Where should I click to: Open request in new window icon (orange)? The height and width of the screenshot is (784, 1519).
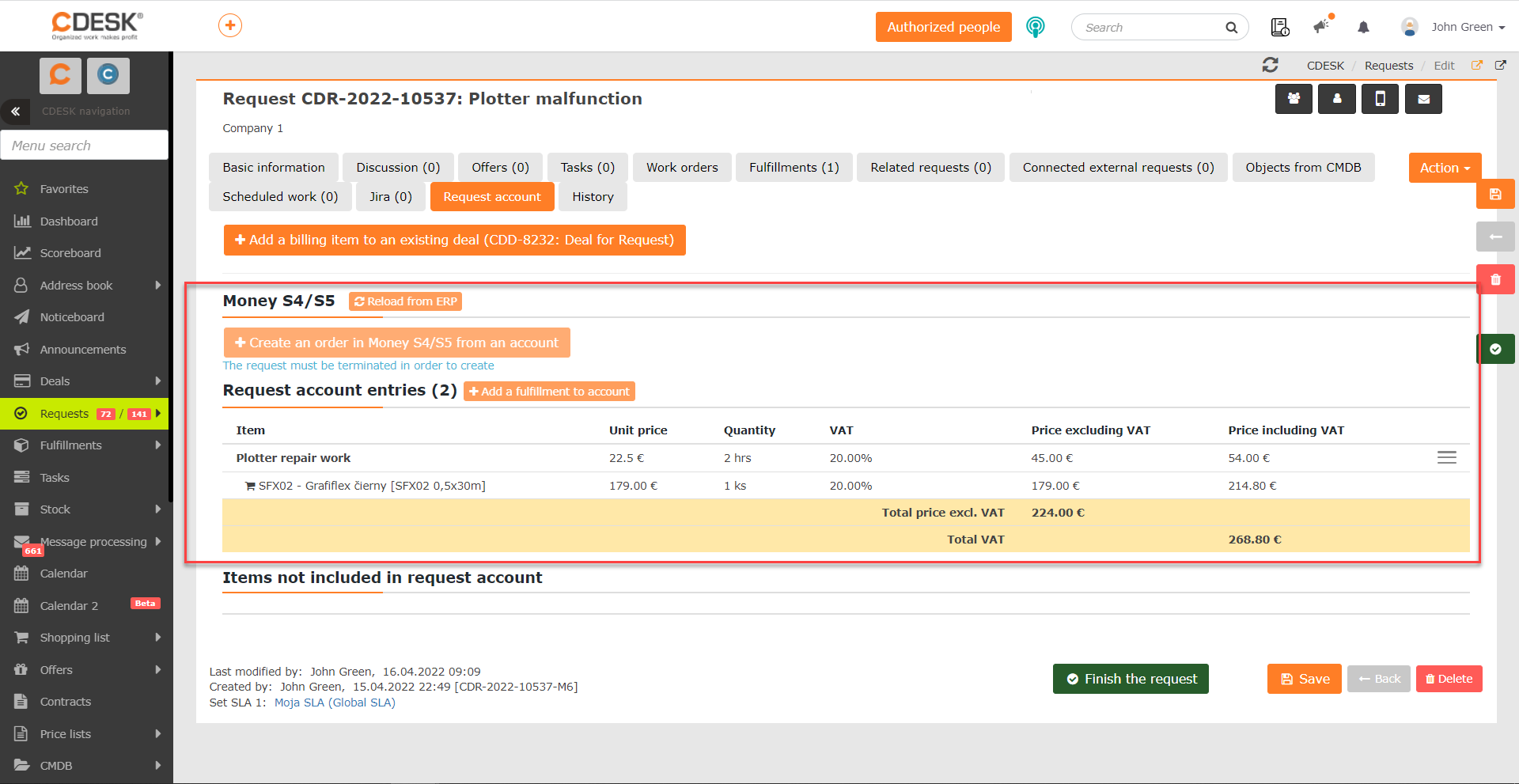pyautogui.click(x=1476, y=66)
